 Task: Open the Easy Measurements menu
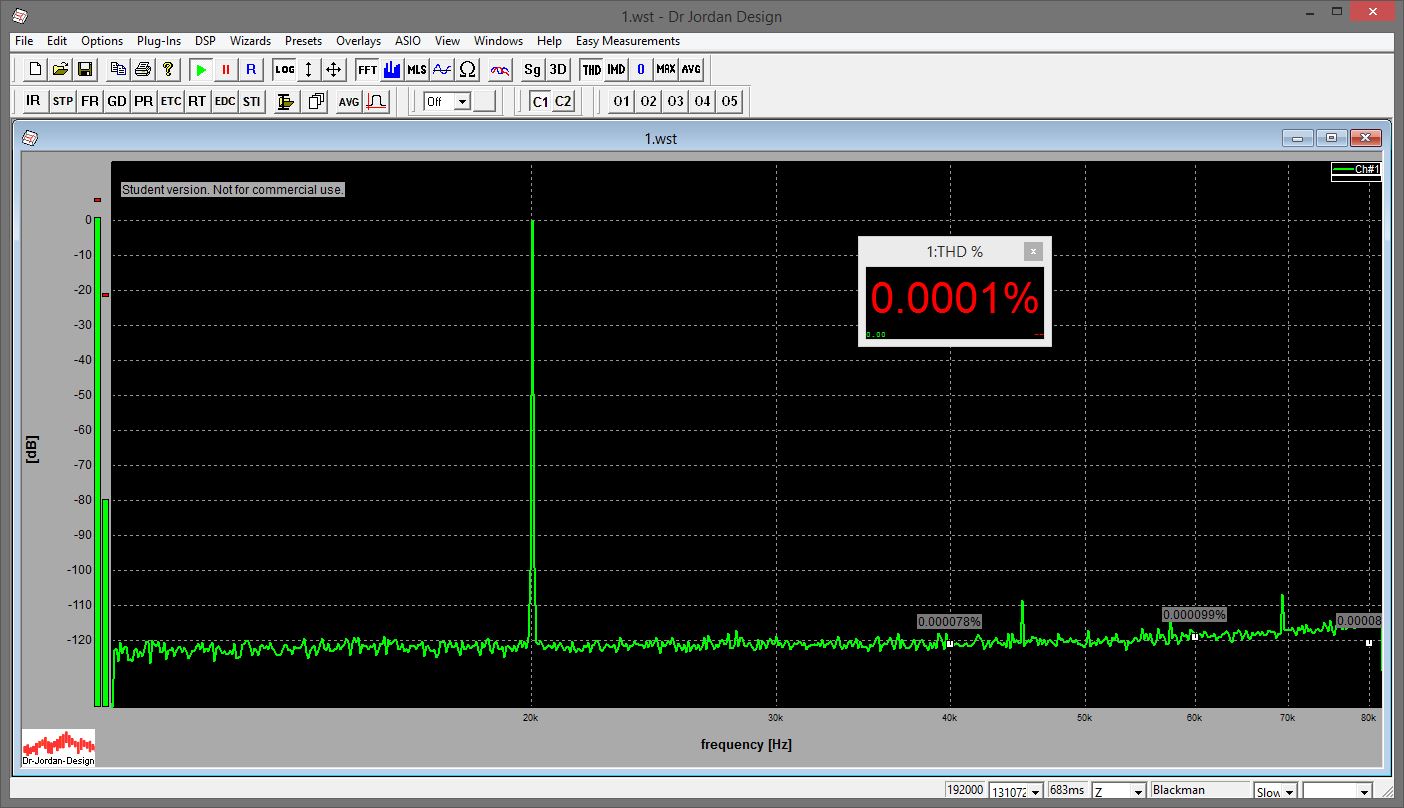(627, 41)
